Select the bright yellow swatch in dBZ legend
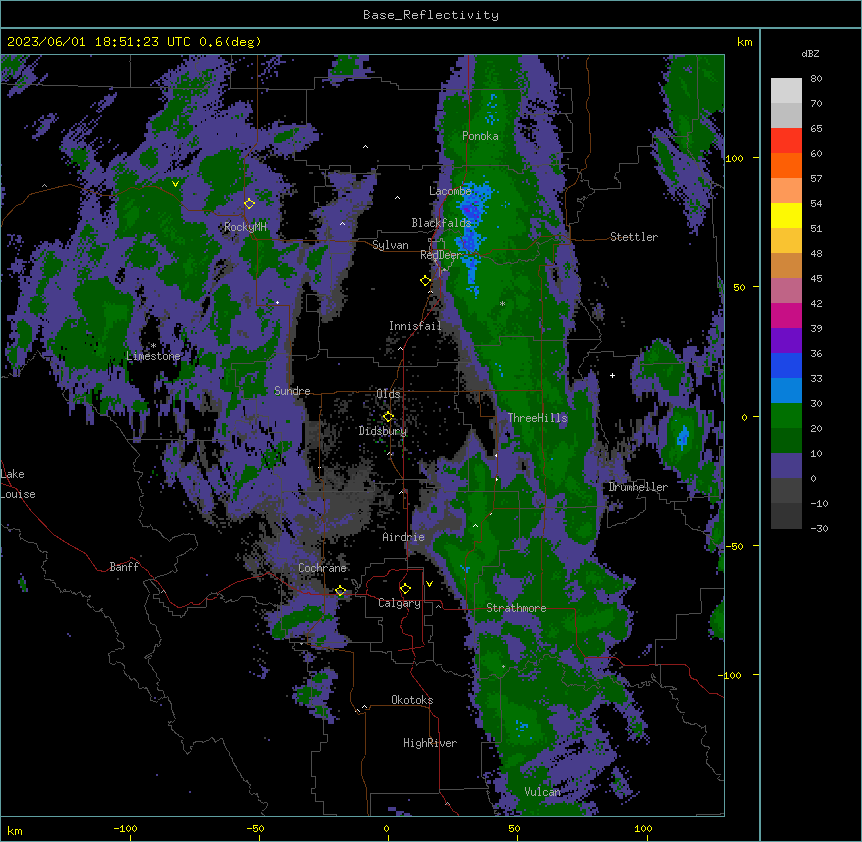Screen dimensions: 862x842 click(x=786, y=216)
